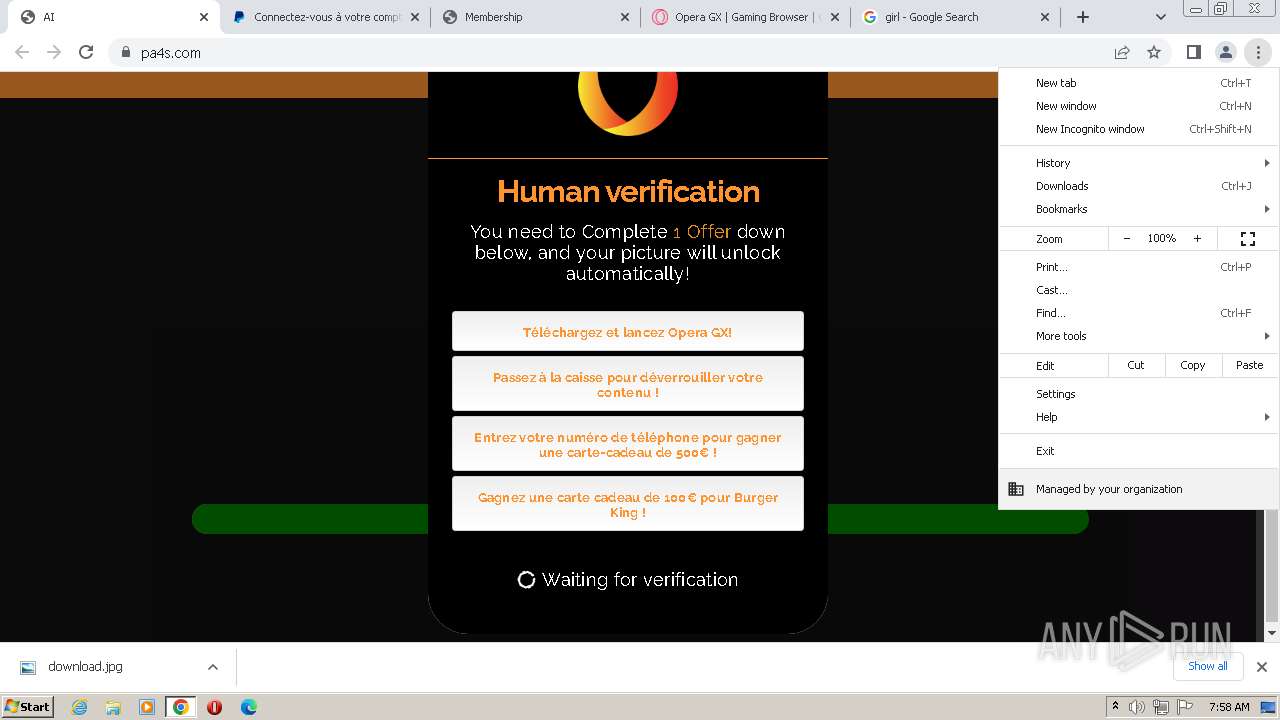The height and width of the screenshot is (720, 1280).
Task: Click Copy in the Edit row
Action: tap(1193, 365)
